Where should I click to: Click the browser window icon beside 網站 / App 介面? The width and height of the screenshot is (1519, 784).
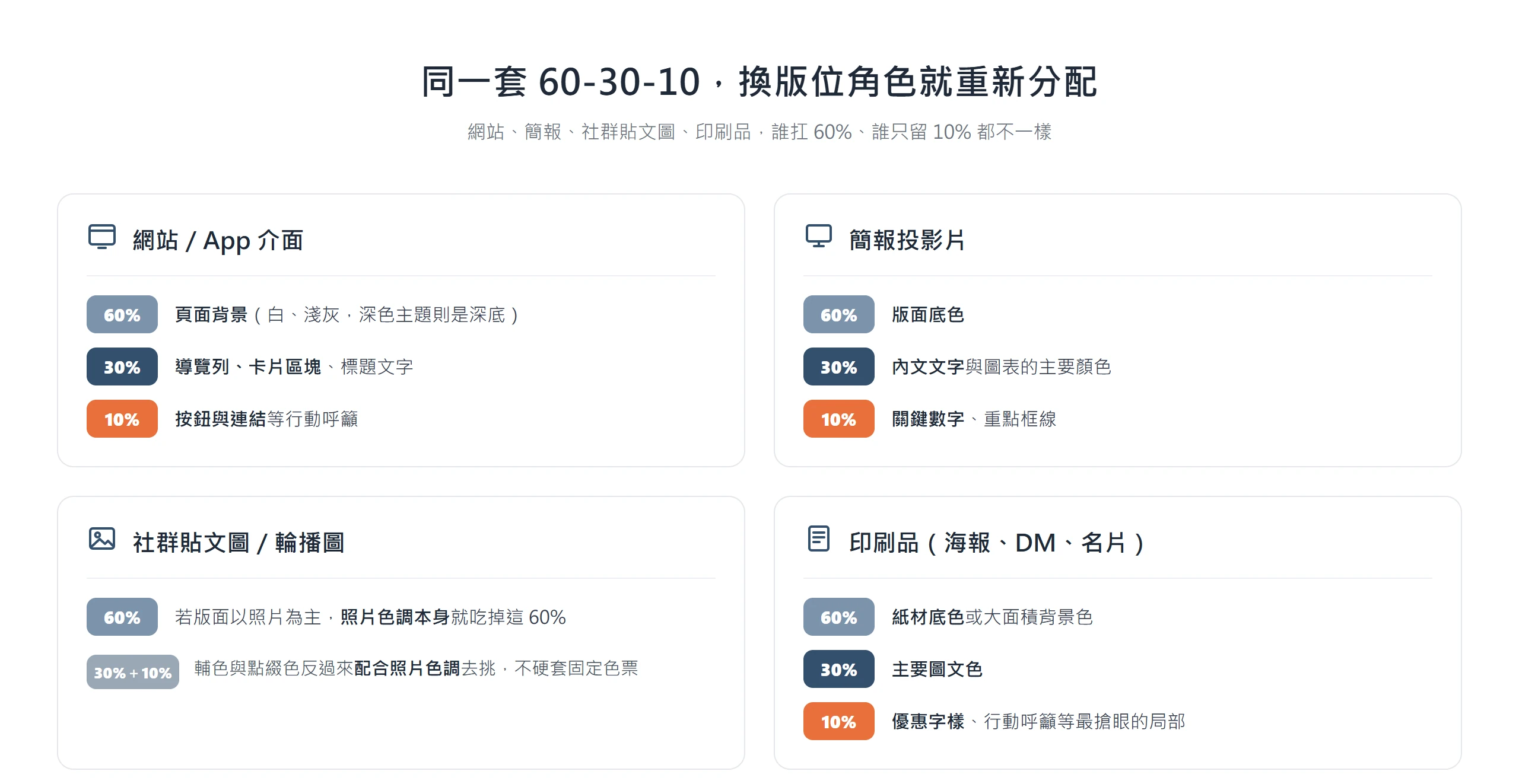click(102, 237)
